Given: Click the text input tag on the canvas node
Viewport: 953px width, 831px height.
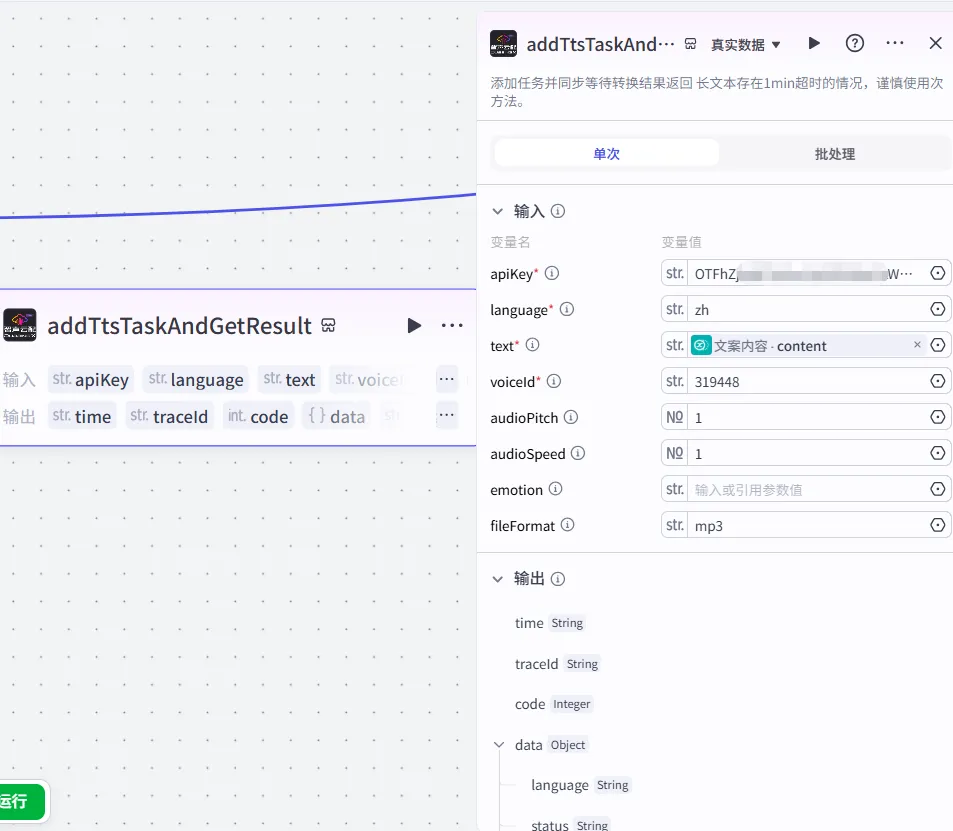Looking at the screenshot, I should click(x=289, y=379).
